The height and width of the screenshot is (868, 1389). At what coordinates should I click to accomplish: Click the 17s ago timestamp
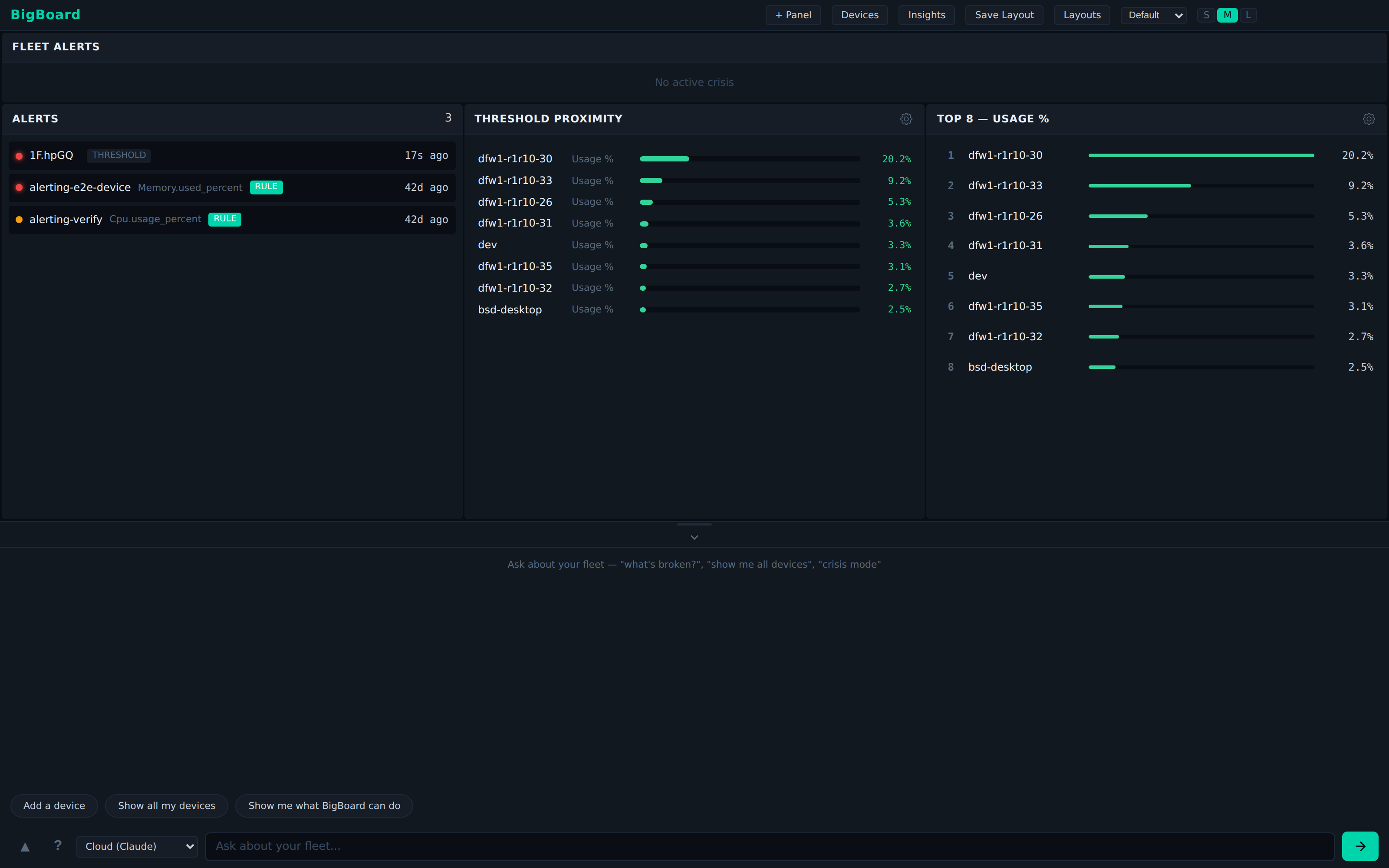426,155
